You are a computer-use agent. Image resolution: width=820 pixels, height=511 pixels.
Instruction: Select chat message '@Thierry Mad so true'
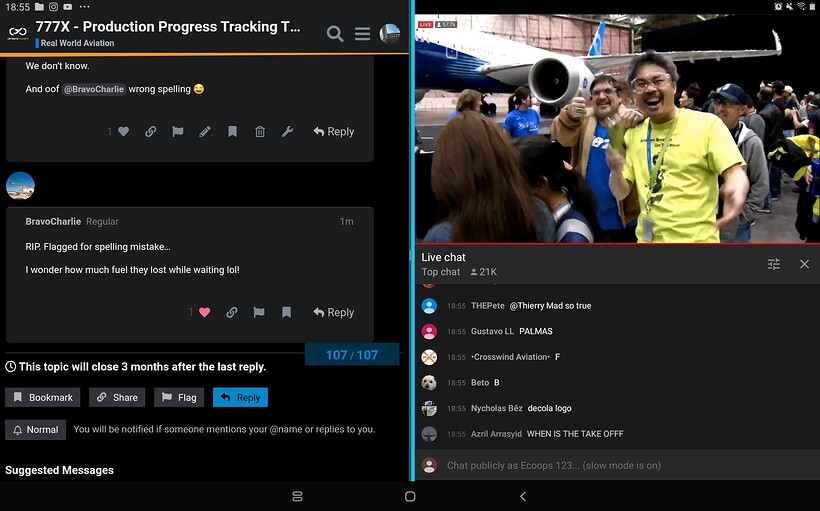(x=550, y=306)
